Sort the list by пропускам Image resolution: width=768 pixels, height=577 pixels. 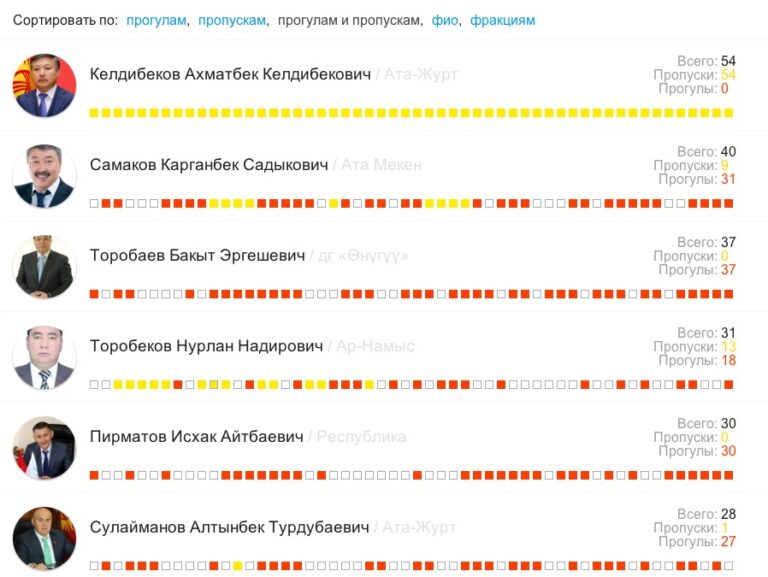[x=232, y=20]
